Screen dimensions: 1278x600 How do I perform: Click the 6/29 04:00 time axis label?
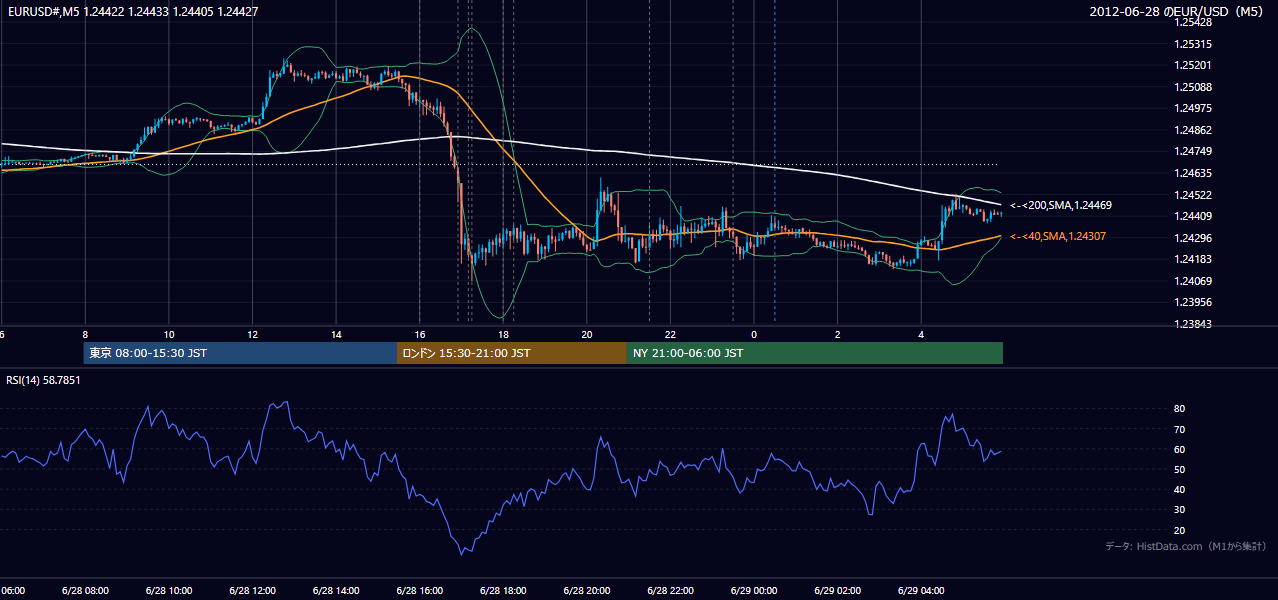coord(921,590)
